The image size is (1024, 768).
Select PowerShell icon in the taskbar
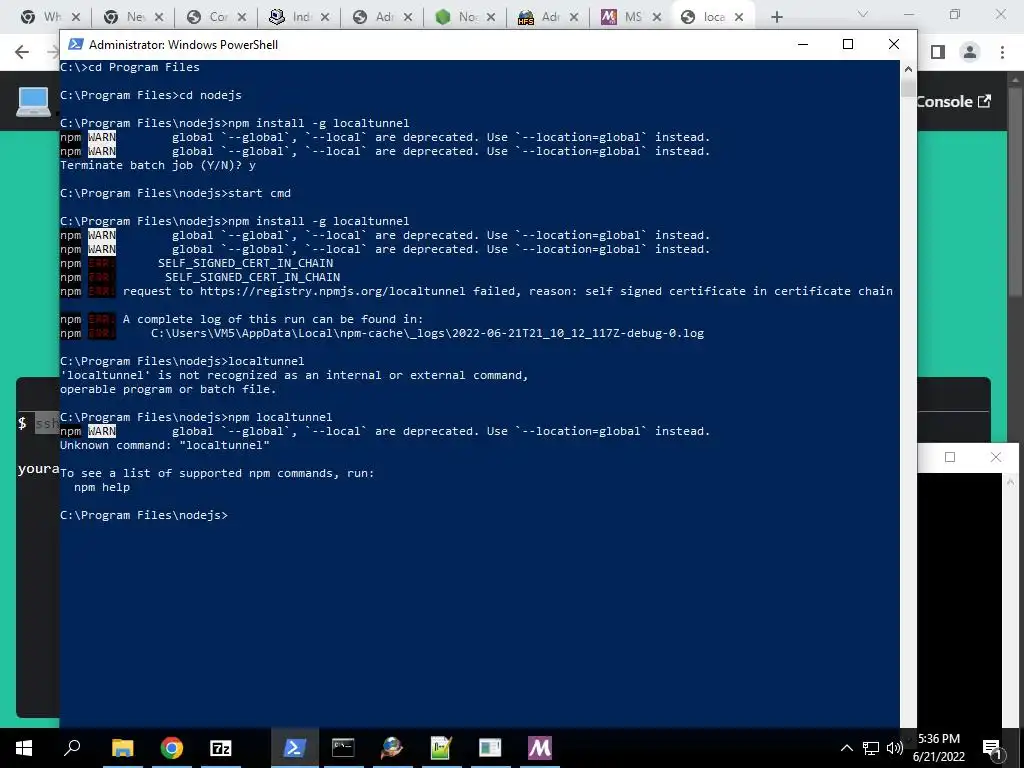point(295,748)
